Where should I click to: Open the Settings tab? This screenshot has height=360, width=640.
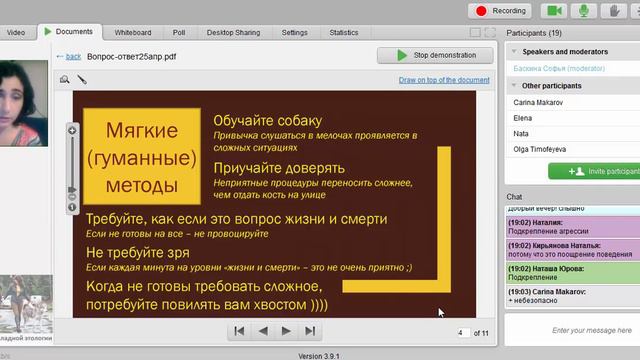tap(294, 32)
